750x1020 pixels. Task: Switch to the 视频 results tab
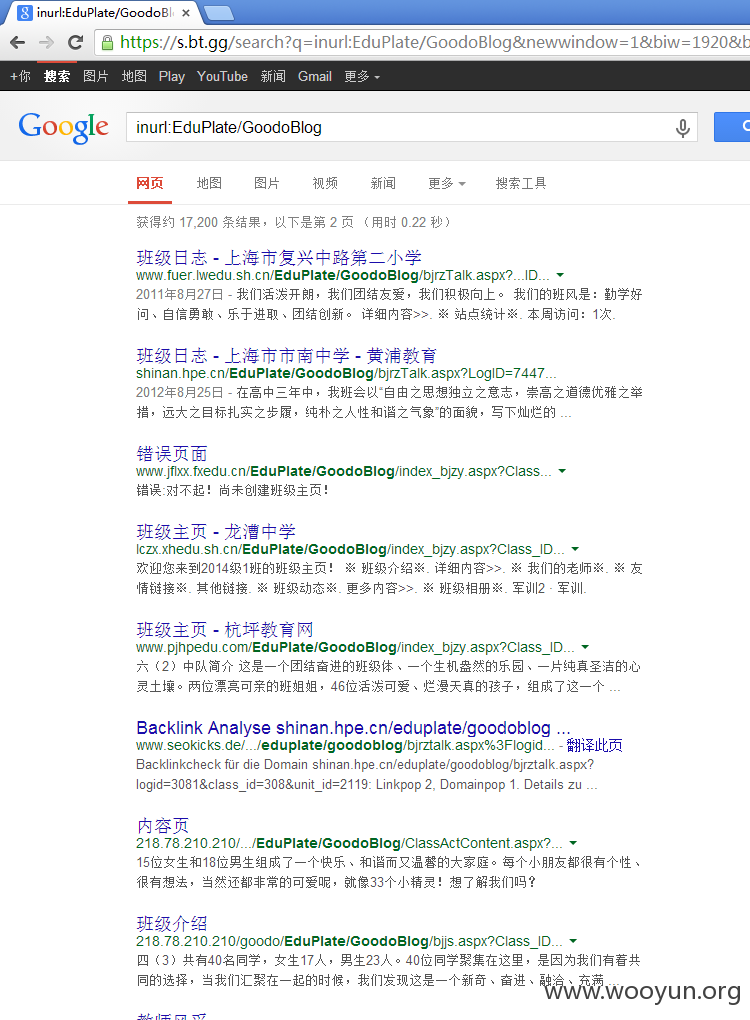pyautogui.click(x=325, y=183)
